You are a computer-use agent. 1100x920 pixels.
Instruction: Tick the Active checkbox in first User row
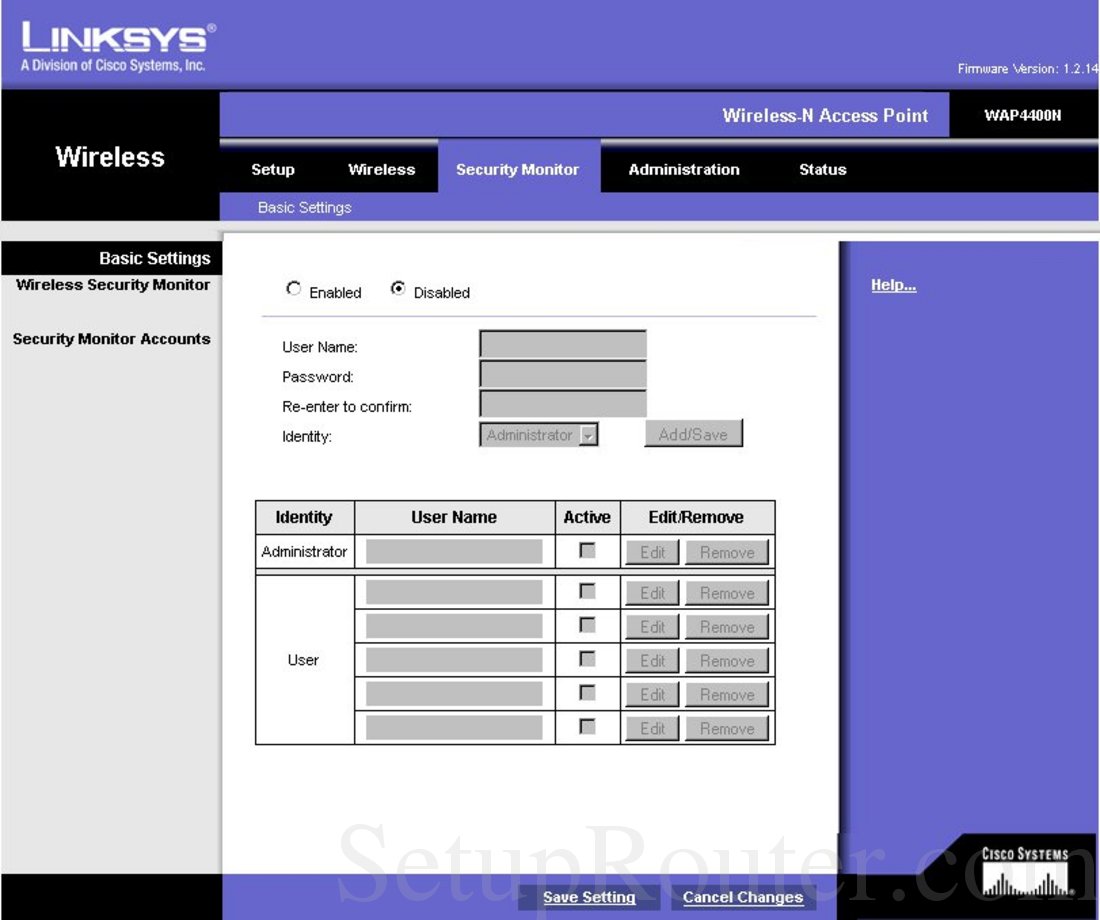(x=587, y=592)
